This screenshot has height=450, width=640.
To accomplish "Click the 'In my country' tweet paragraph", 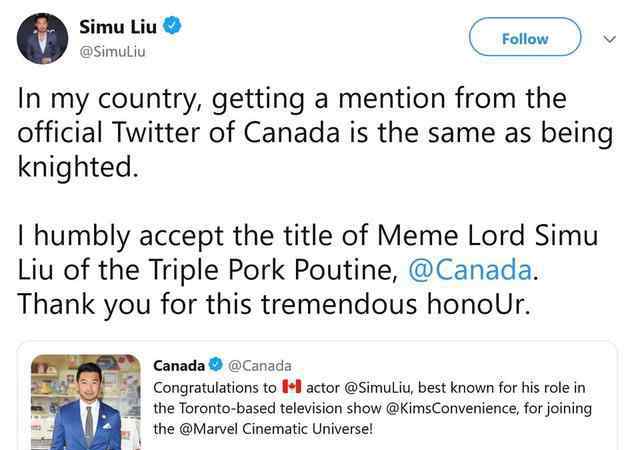I will pyautogui.click(x=290, y=132).
